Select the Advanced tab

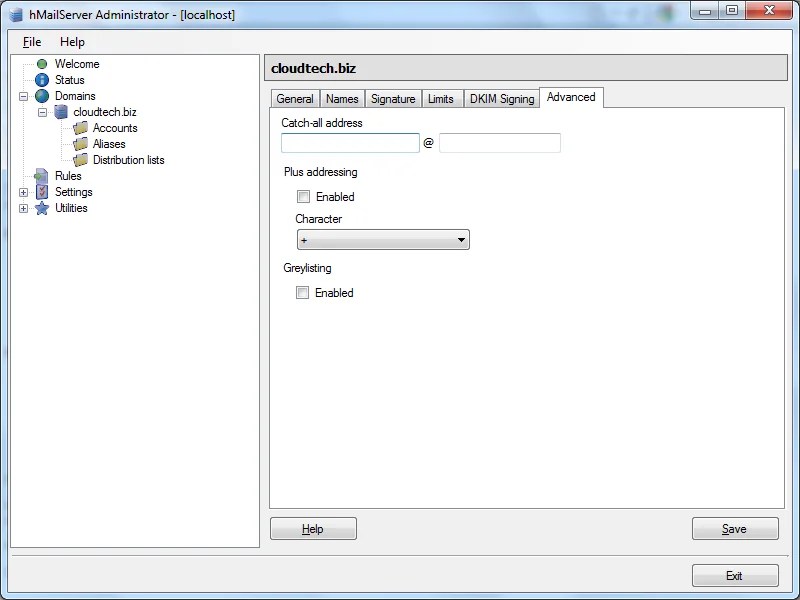click(x=571, y=97)
